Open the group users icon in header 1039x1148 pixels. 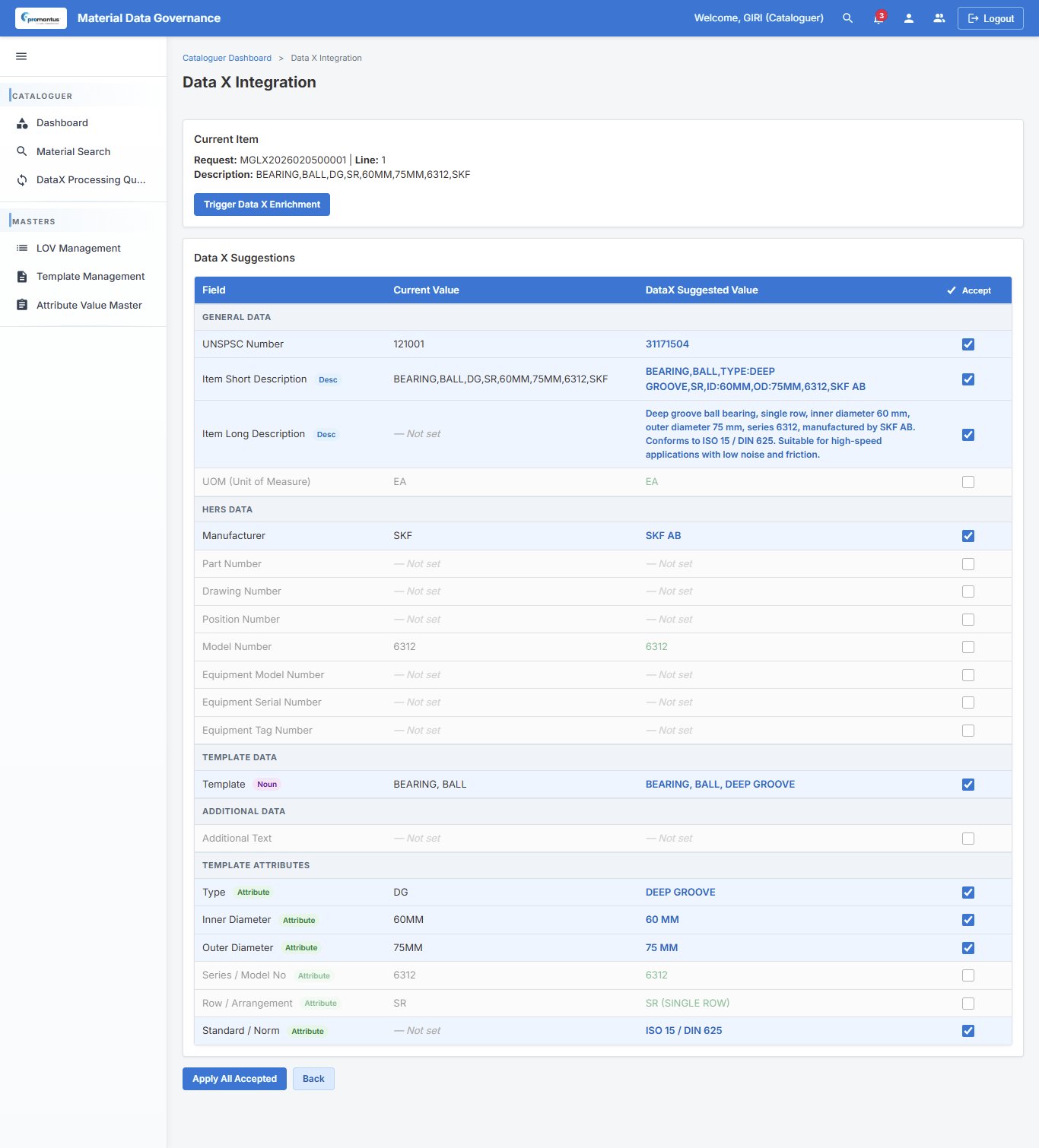pos(939,18)
